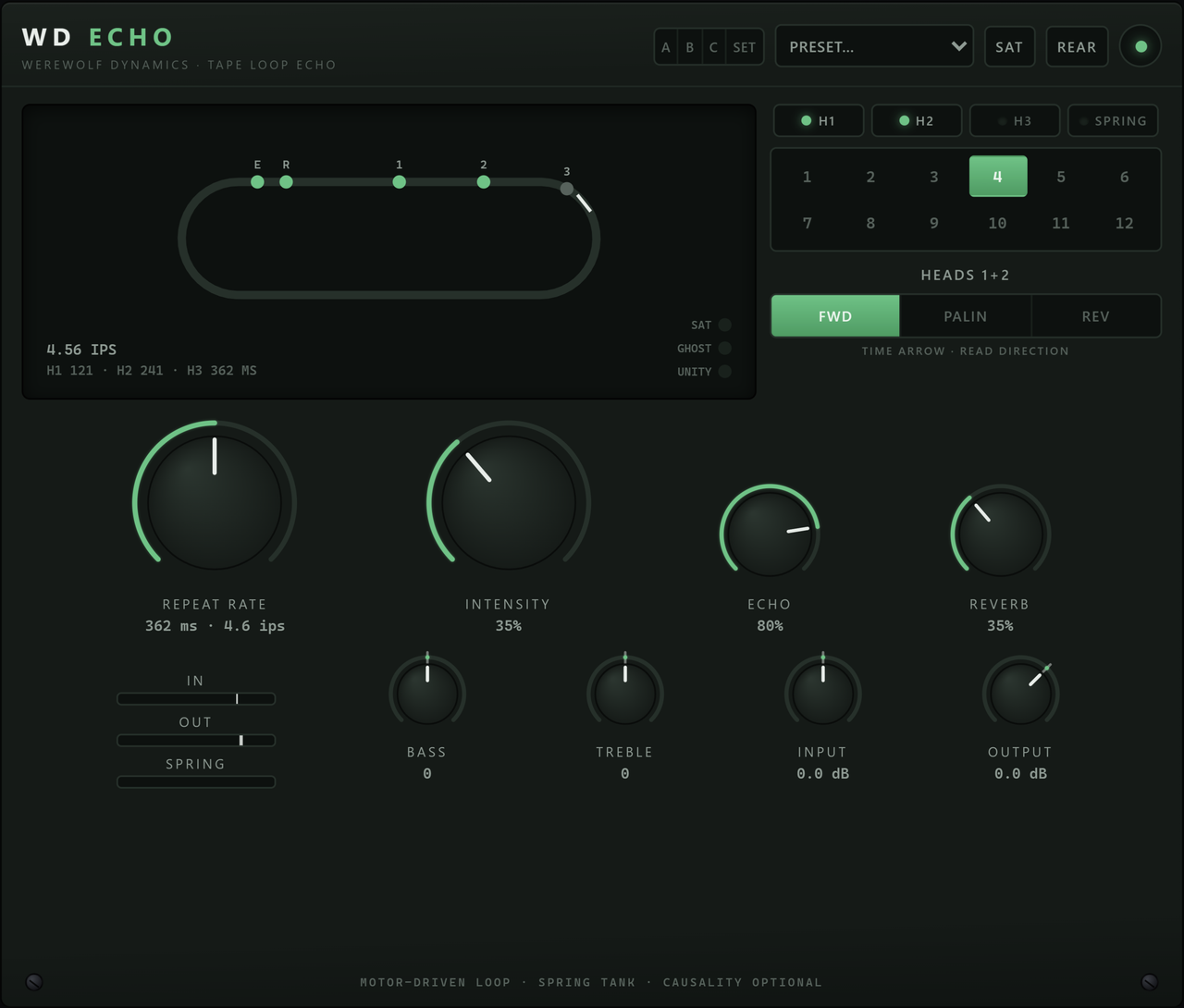Click the 4.56 IPS speed readout

[x=81, y=350]
